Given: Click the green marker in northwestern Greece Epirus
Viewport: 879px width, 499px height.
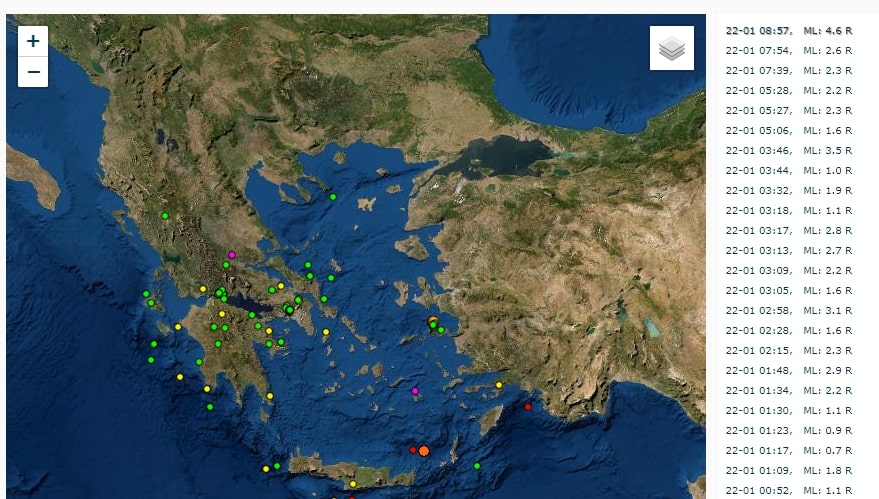Looking at the screenshot, I should coord(165,216).
